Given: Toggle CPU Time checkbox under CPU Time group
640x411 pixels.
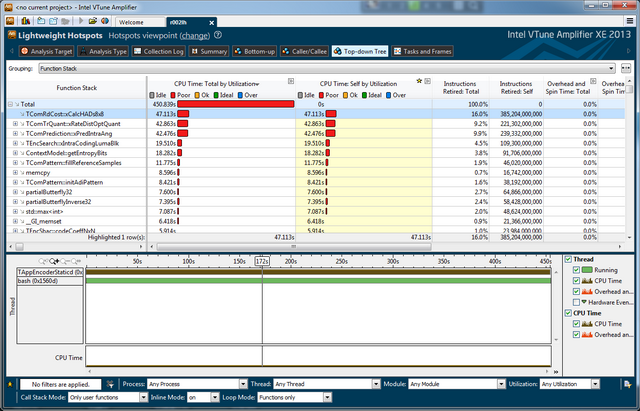Looking at the screenshot, I should coord(576,324).
